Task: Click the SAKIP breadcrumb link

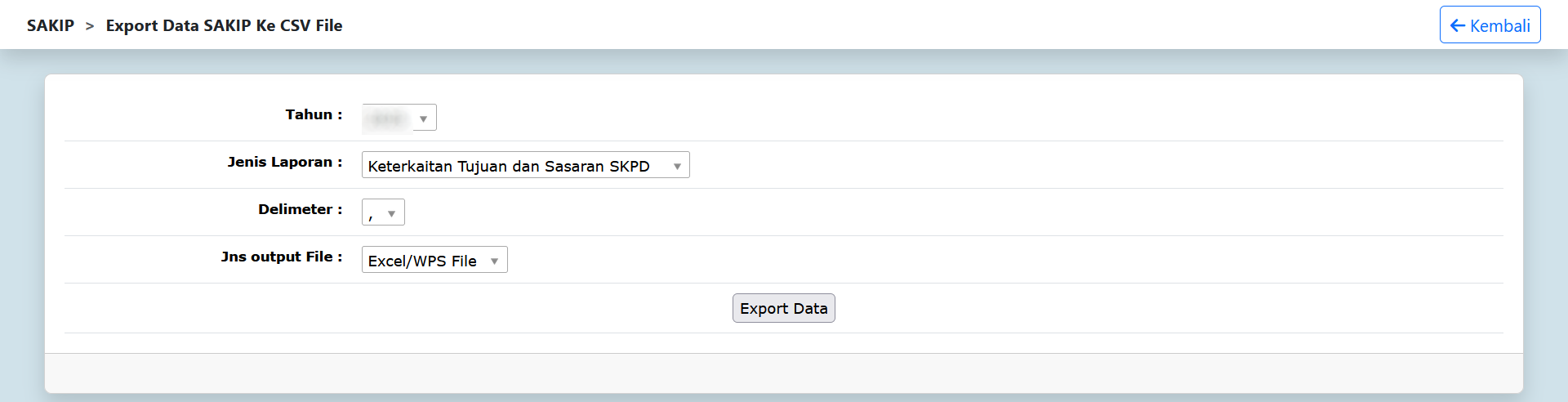Action: pyautogui.click(x=51, y=25)
